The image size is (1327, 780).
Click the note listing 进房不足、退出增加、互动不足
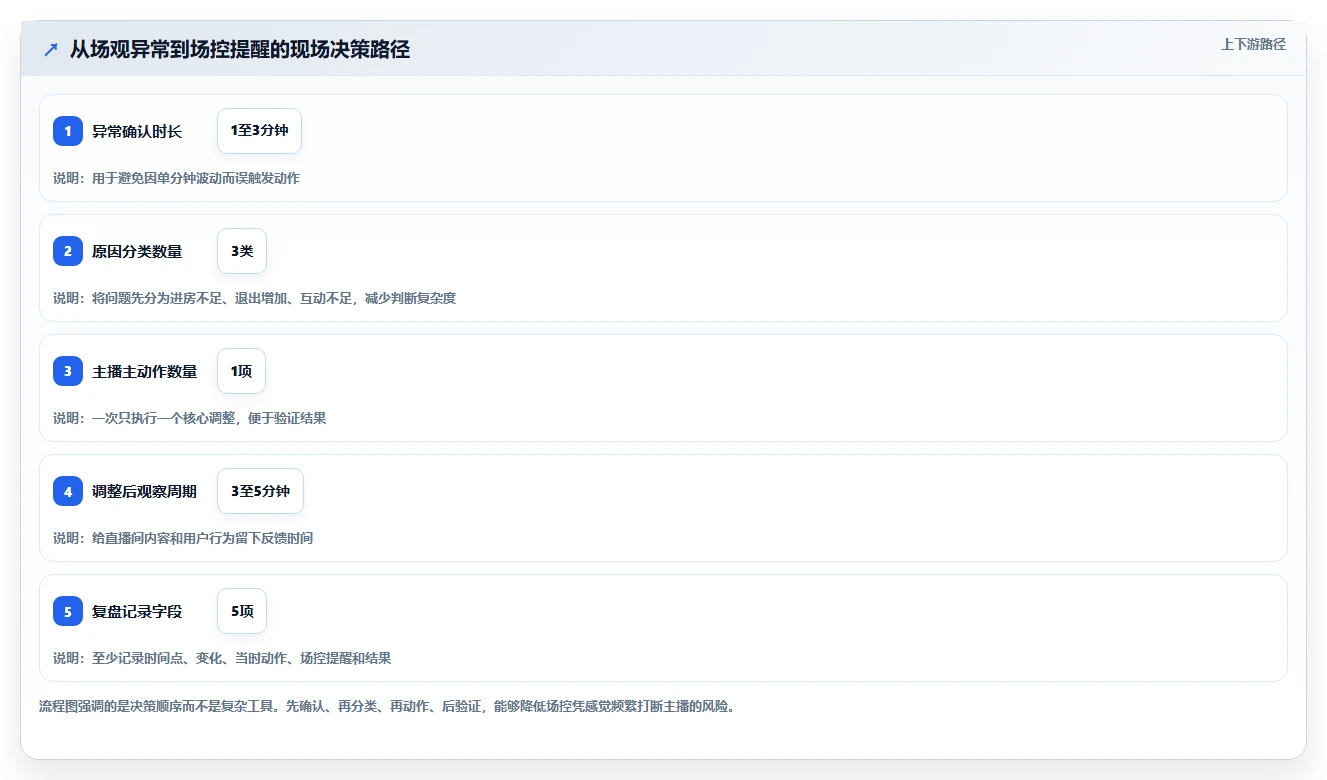coord(254,298)
